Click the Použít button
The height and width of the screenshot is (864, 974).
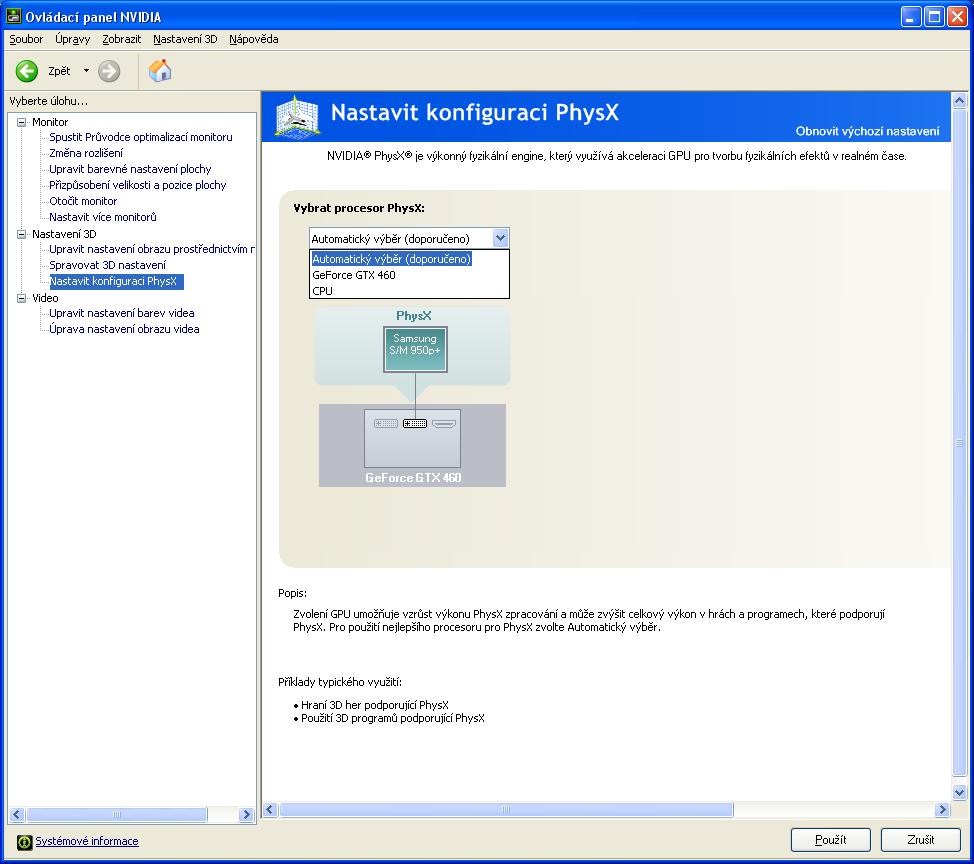(831, 840)
